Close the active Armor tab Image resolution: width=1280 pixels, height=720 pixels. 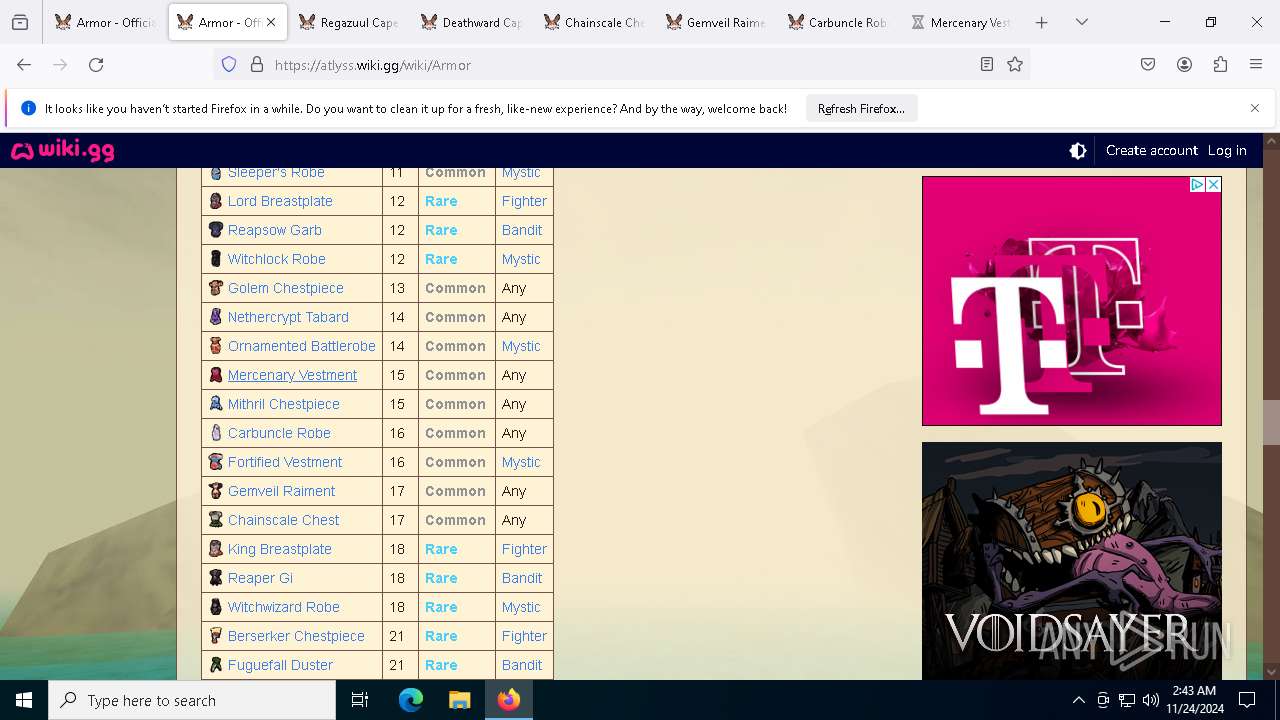tap(271, 22)
